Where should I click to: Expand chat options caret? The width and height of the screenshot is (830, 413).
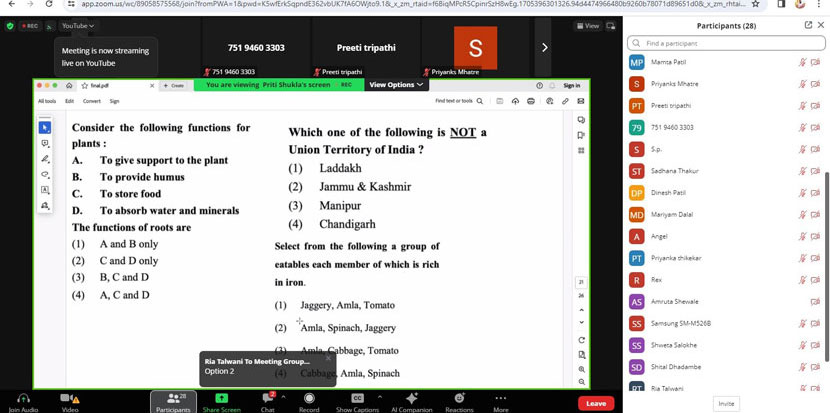point(283,396)
